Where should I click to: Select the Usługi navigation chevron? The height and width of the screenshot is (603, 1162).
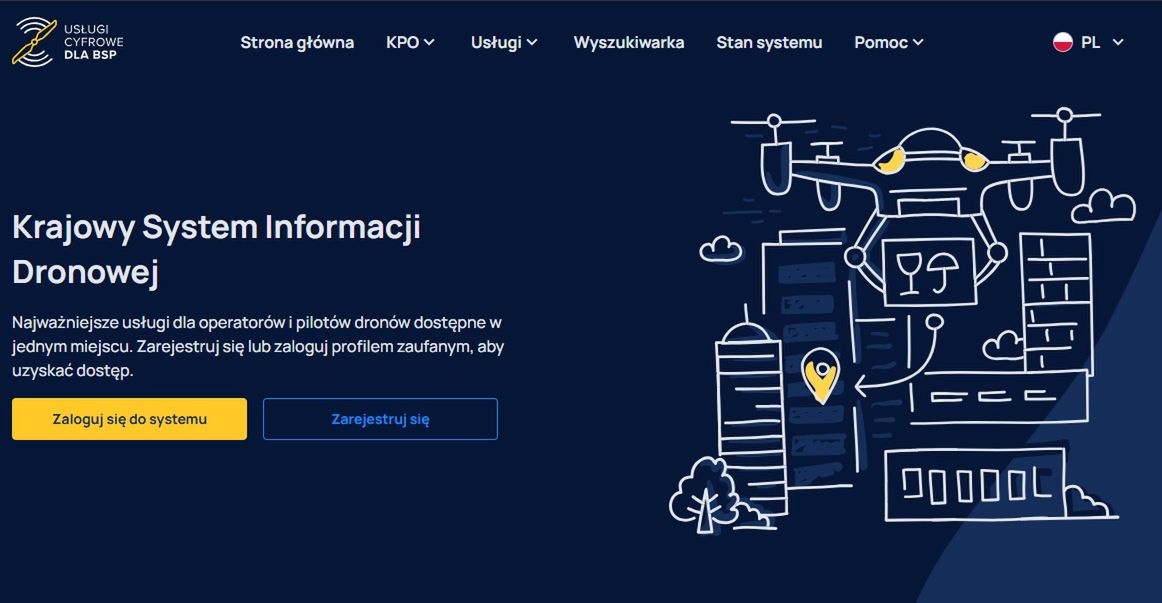tap(532, 42)
